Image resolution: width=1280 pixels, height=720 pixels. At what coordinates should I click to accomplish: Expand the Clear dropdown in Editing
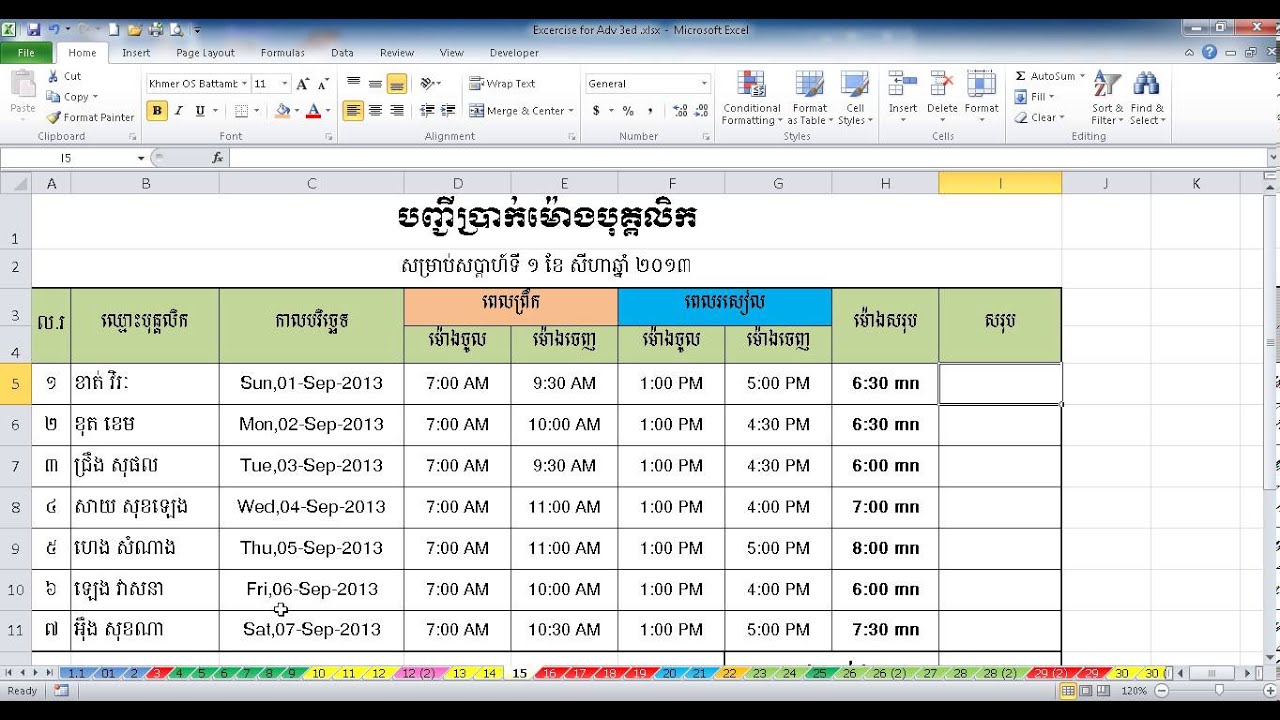[1062, 118]
